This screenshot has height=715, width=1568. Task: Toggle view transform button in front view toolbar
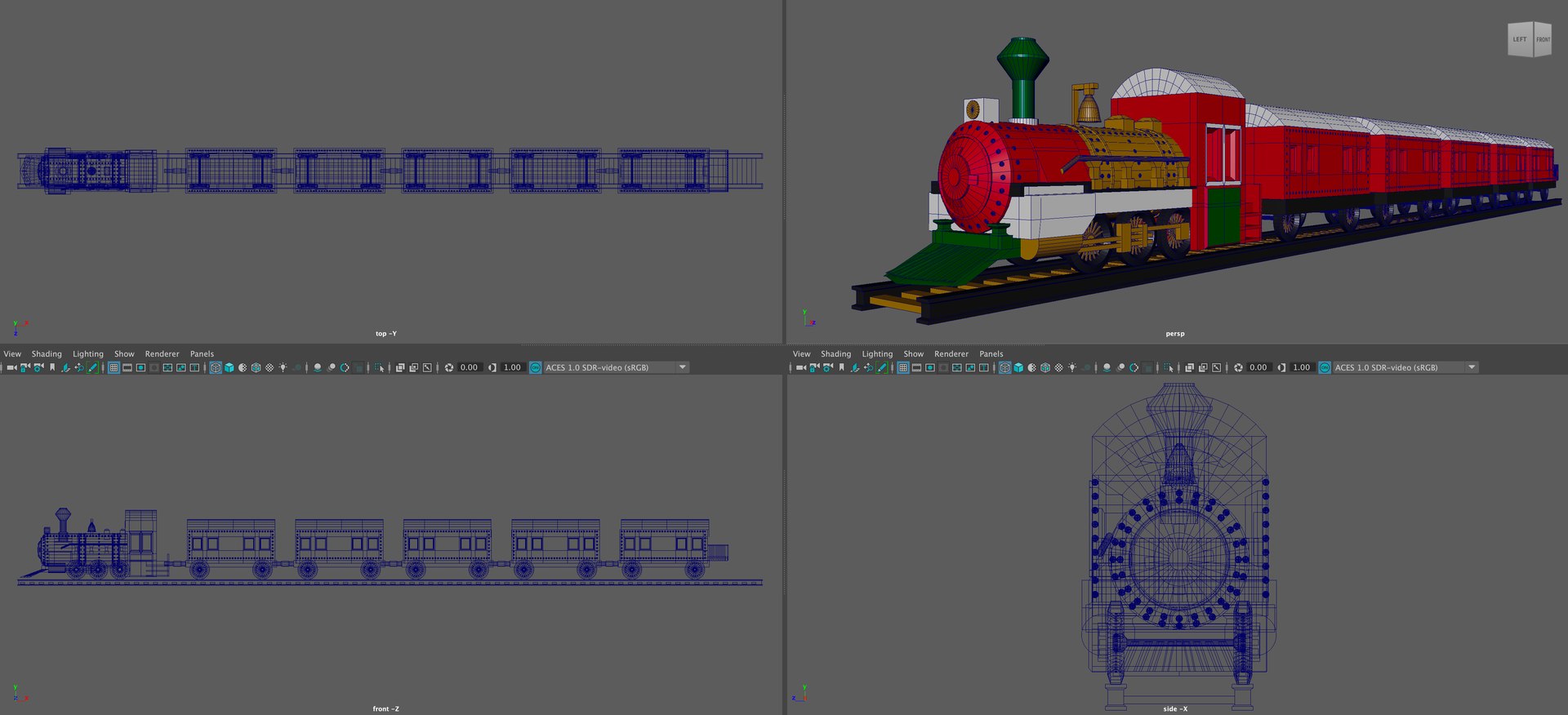click(536, 367)
